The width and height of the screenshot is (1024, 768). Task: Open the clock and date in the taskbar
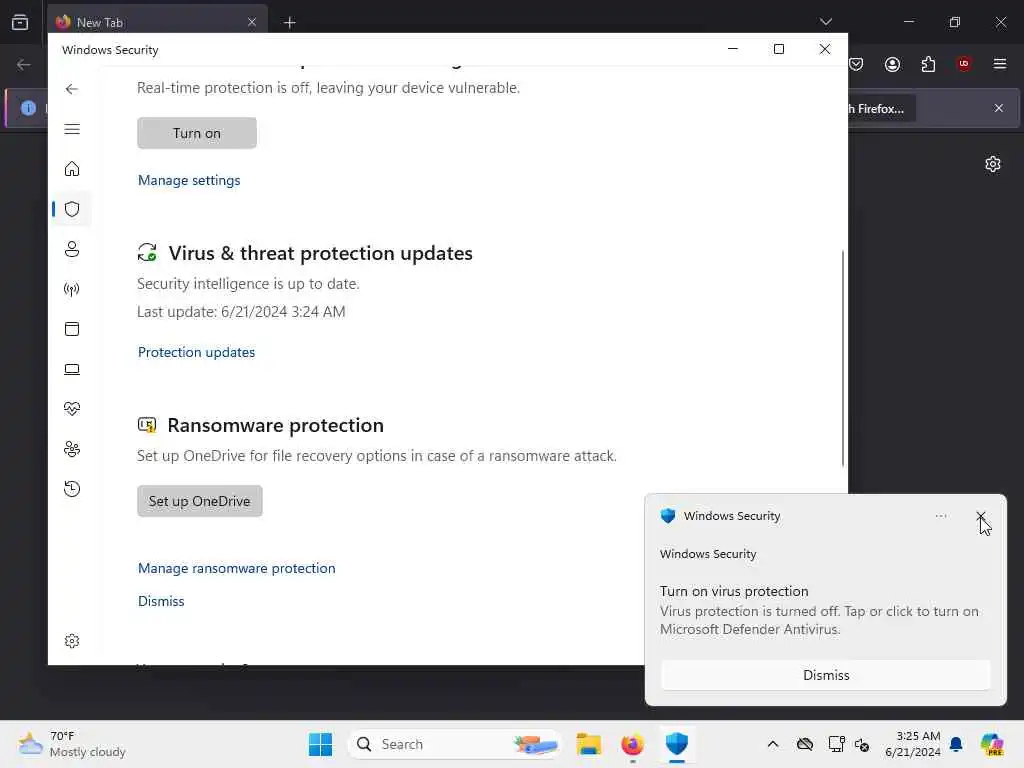(913, 744)
